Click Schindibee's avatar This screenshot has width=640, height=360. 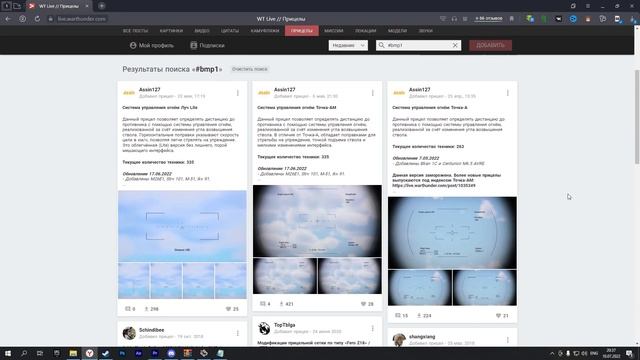tap(129, 333)
